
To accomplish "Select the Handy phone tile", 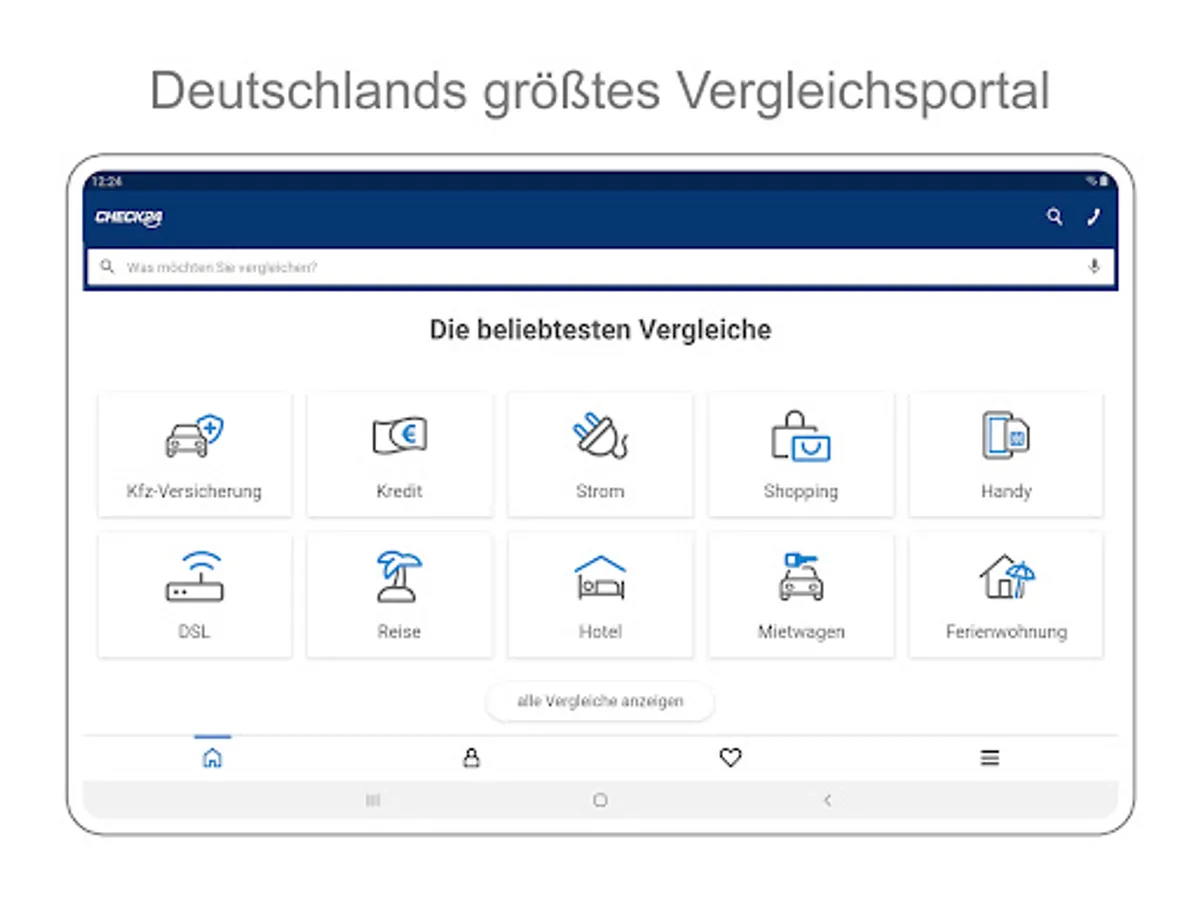I will click(x=1006, y=455).
